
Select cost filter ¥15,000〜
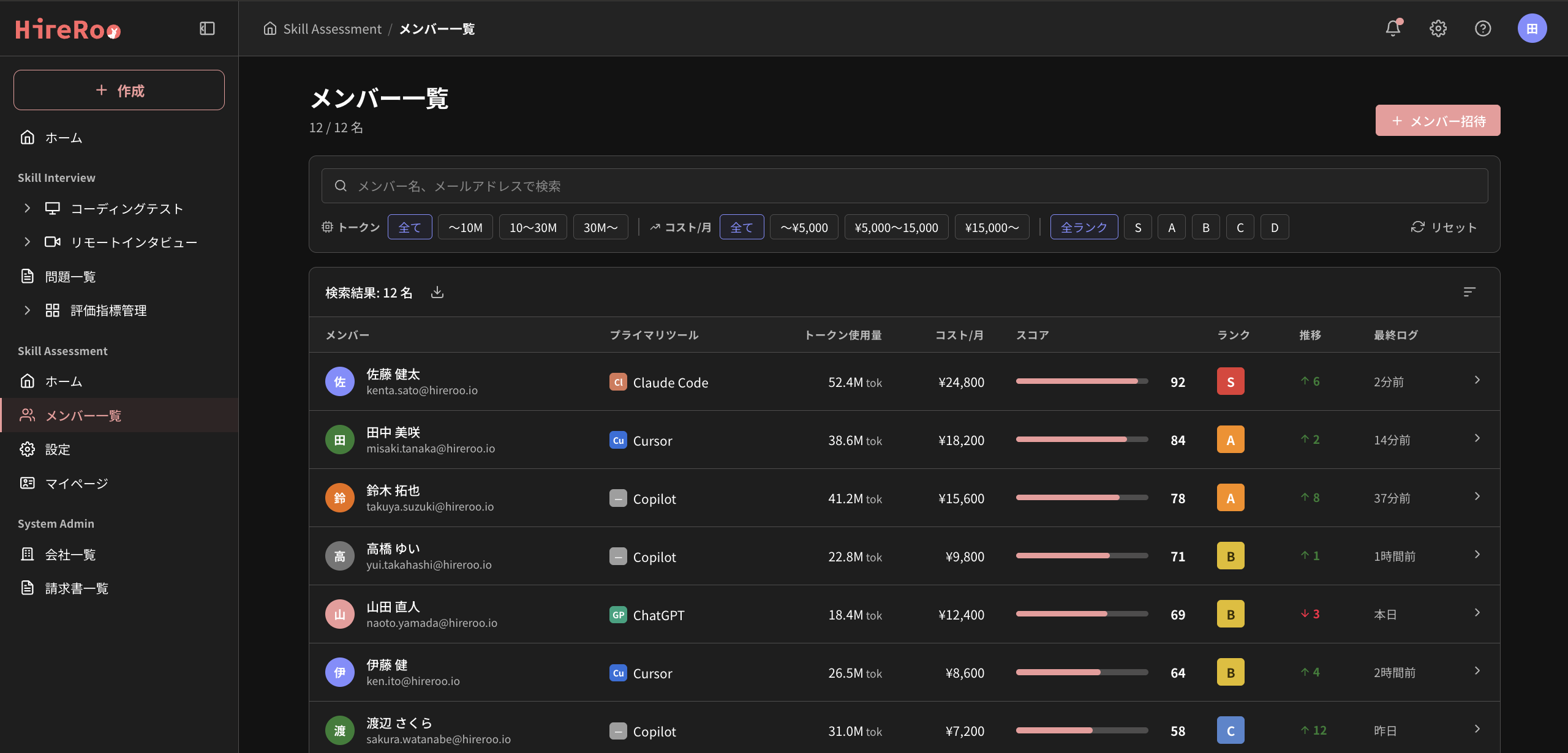tap(992, 227)
